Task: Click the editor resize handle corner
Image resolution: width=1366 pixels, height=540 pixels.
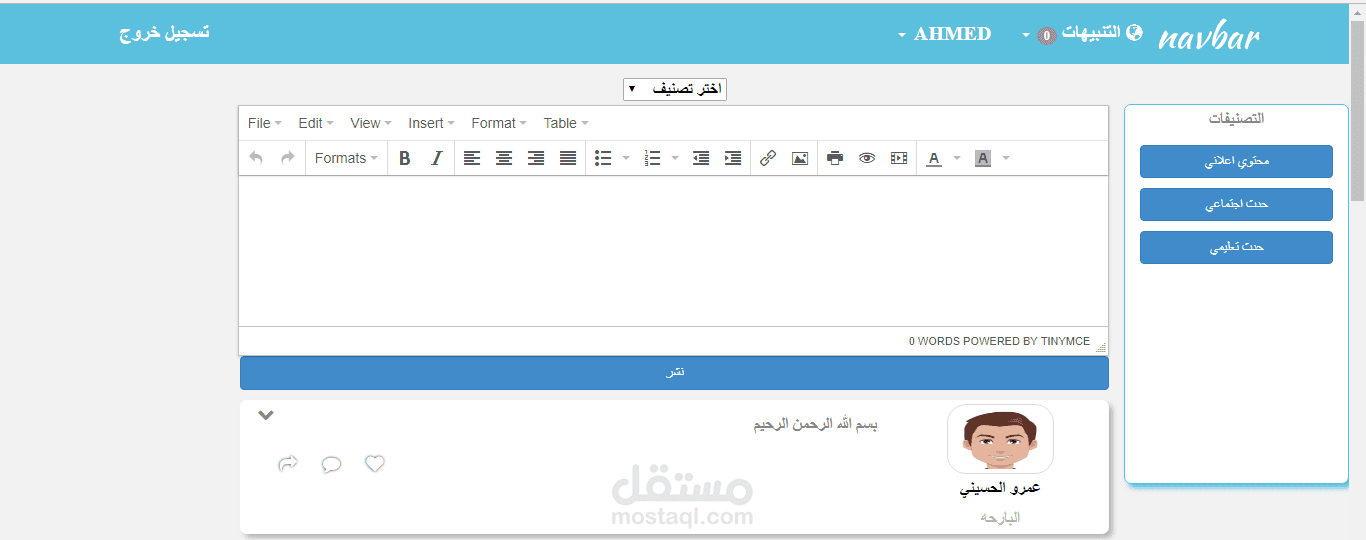Action: point(1101,347)
